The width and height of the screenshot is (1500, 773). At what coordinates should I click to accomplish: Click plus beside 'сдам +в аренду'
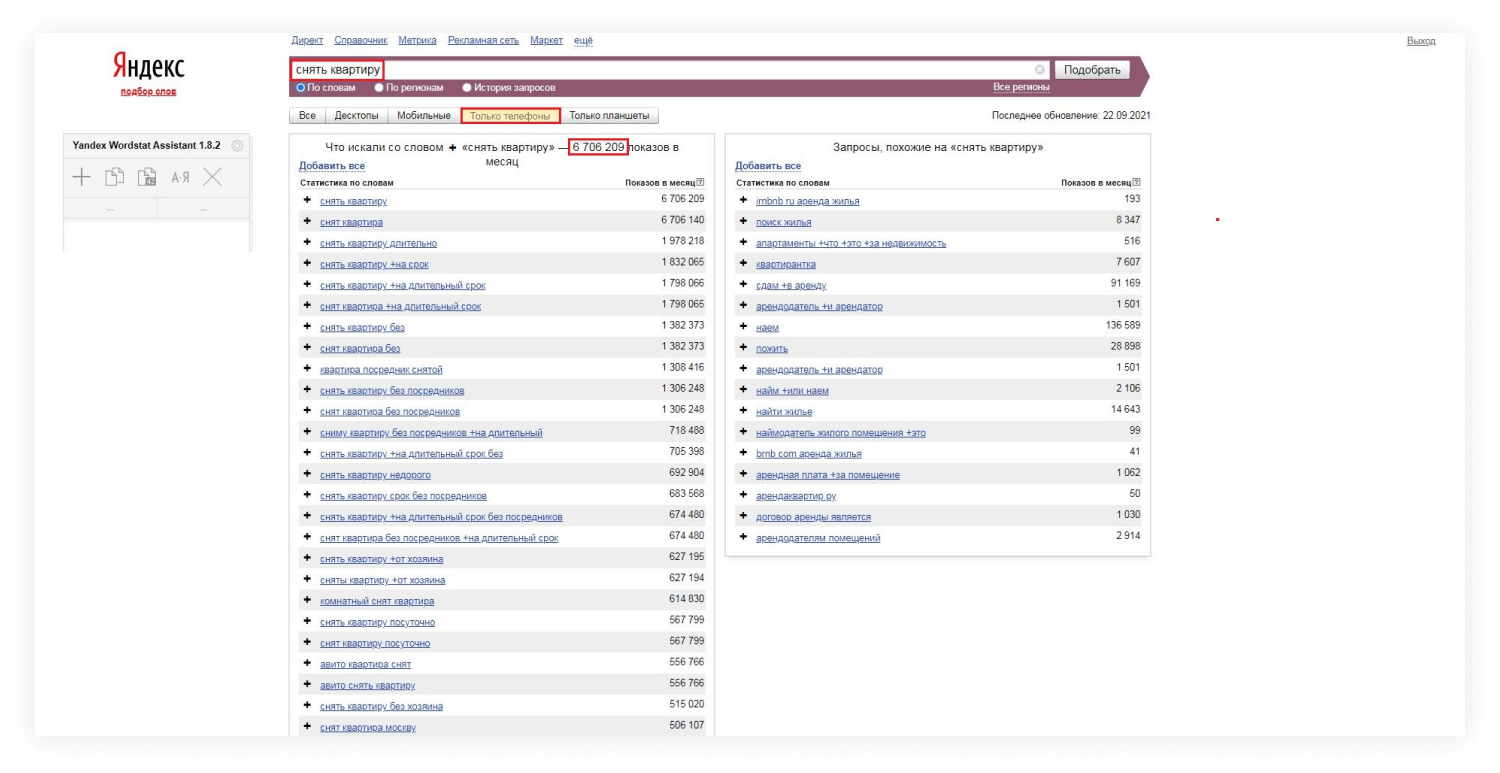tap(744, 285)
